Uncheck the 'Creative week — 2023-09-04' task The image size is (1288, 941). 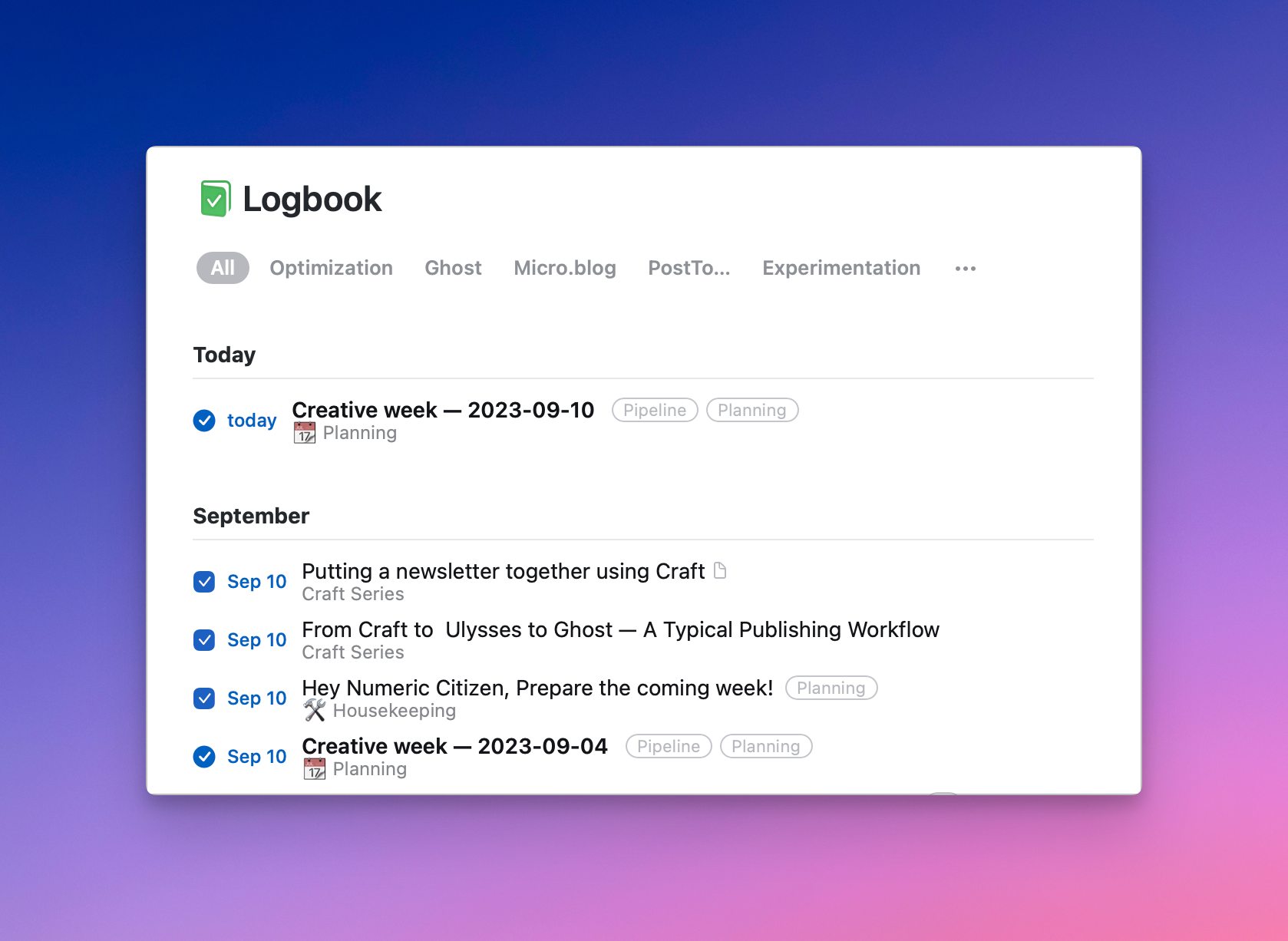point(204,757)
